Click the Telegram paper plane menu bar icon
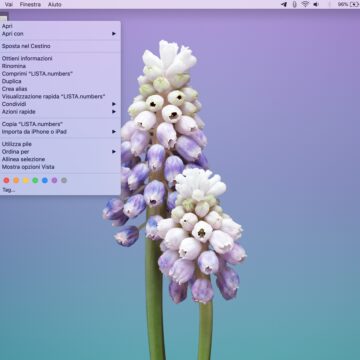 [284, 4]
